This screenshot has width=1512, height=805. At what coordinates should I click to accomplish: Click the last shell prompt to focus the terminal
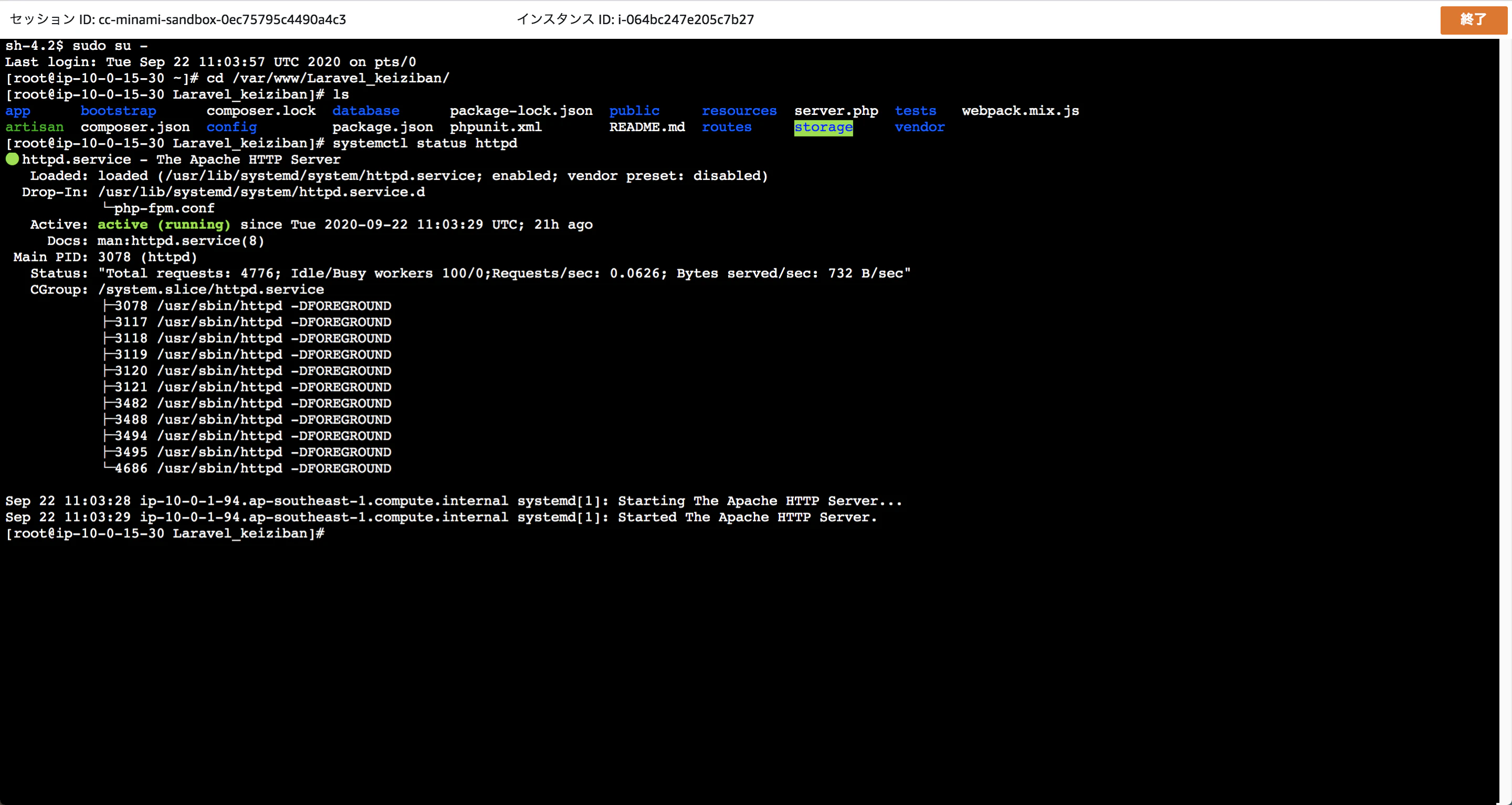pos(165,534)
